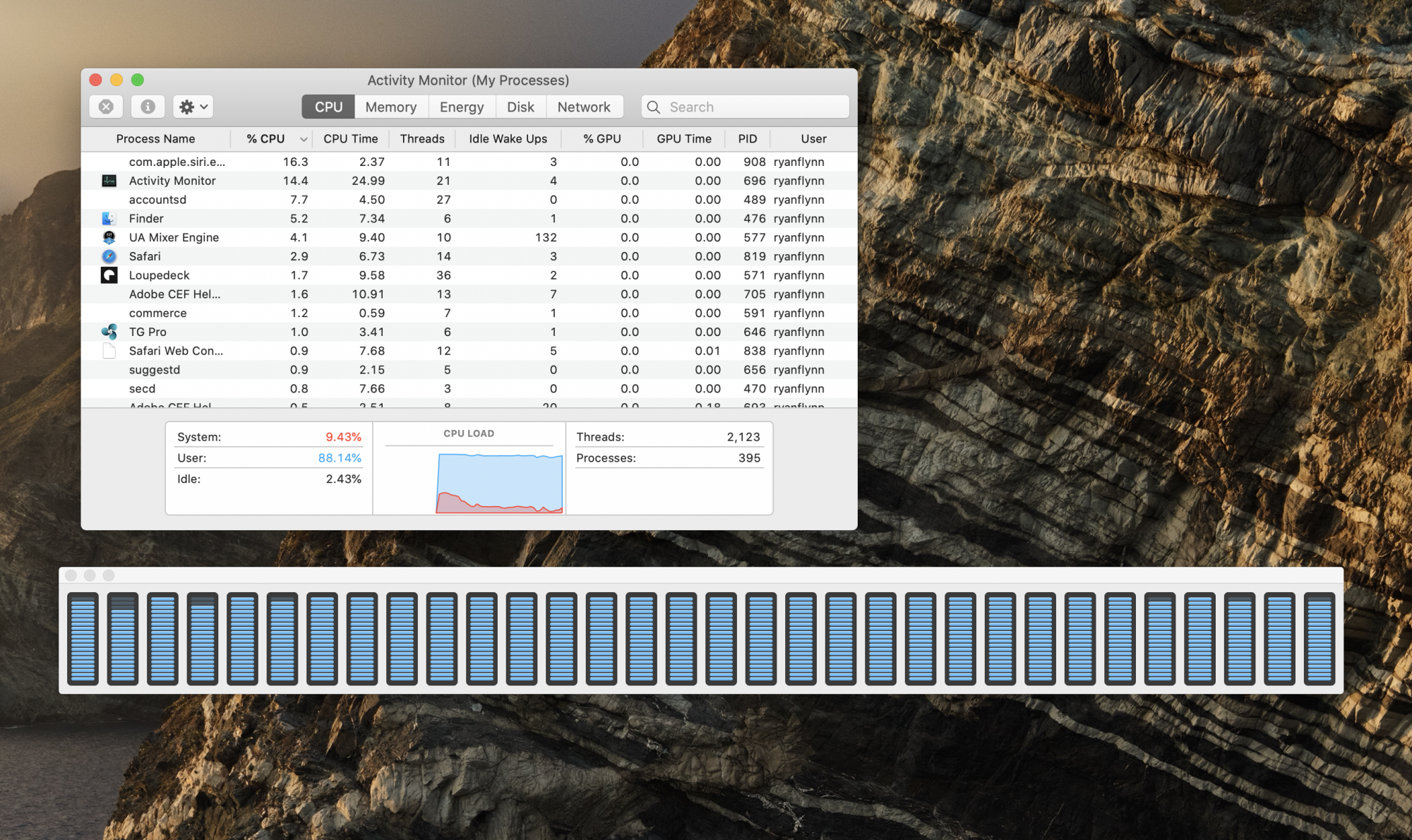The height and width of the screenshot is (840, 1412).
Task: Toggle % CPU column sort order
Action: tap(272, 139)
